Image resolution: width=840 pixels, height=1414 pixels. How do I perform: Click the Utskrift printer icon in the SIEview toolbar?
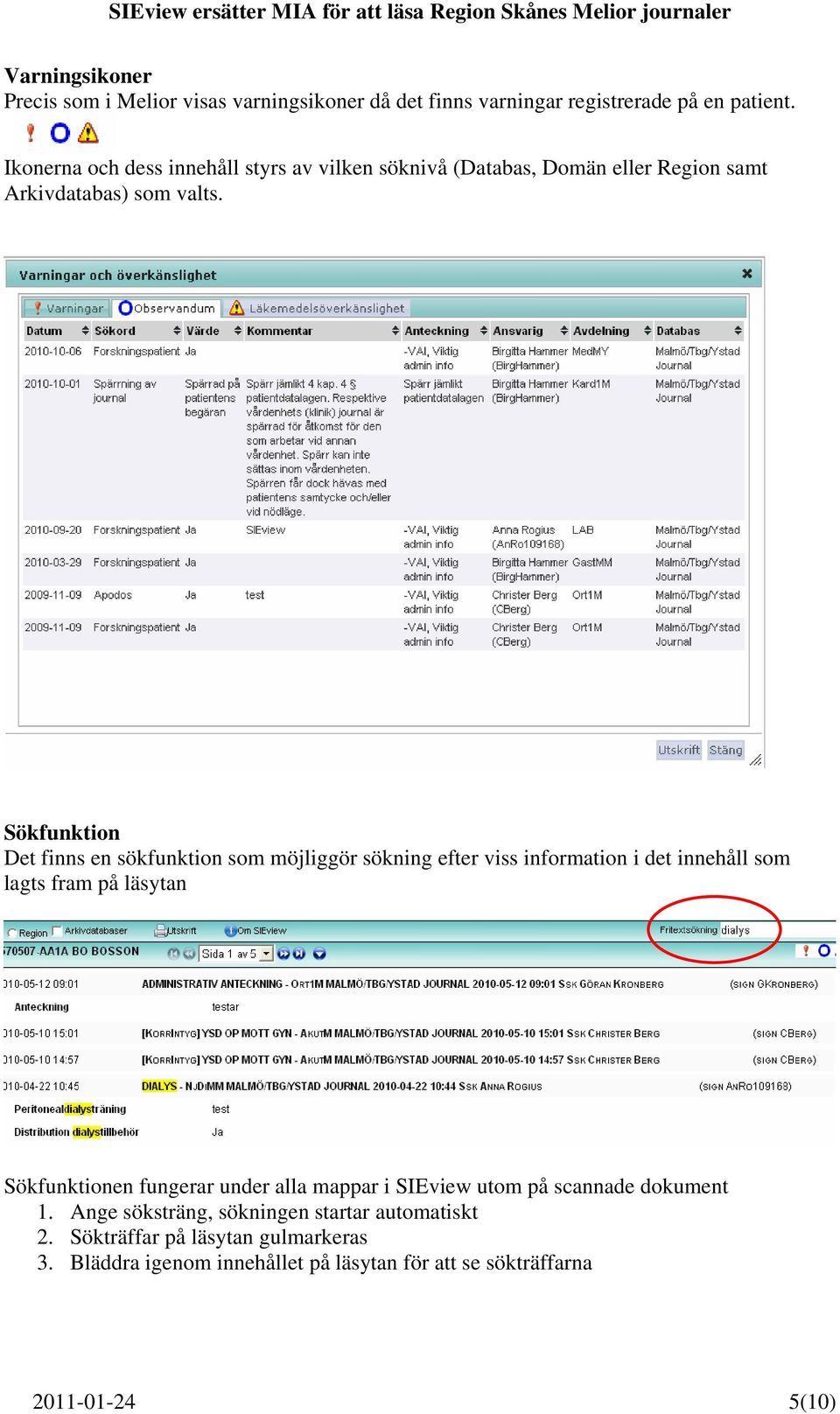click(160, 931)
